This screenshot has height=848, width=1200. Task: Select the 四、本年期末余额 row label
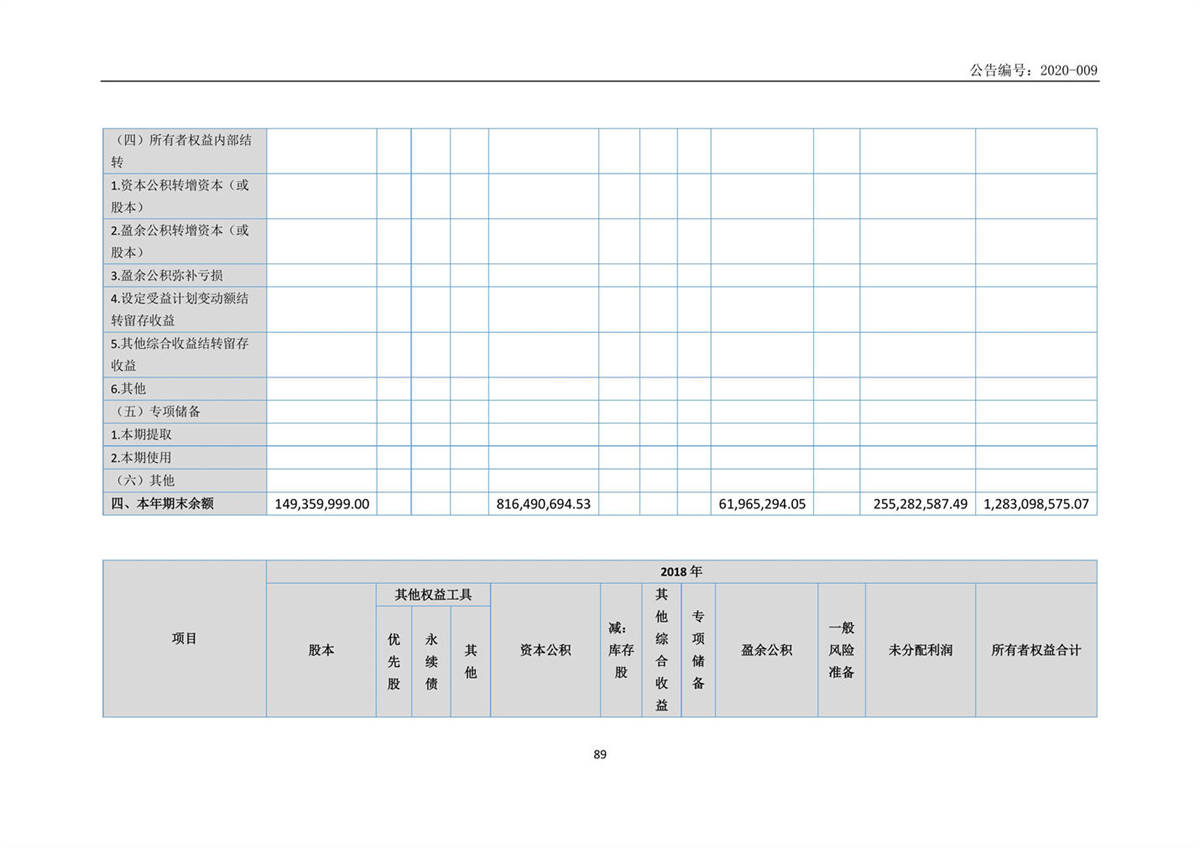pos(161,504)
